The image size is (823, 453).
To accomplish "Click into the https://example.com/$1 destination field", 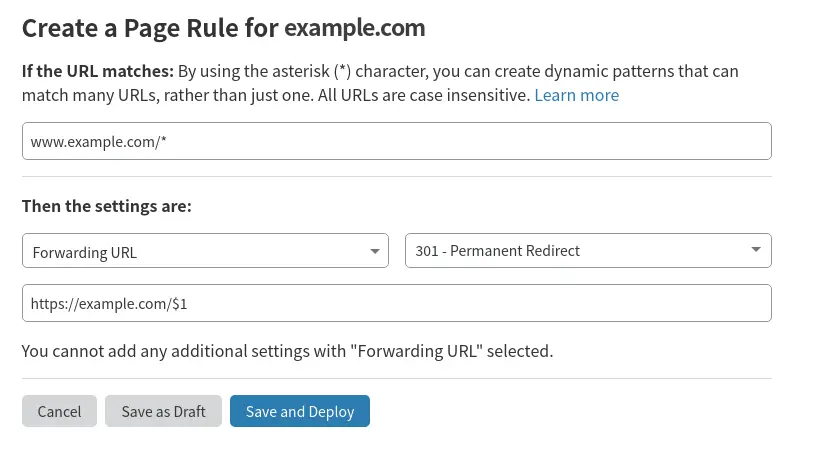I will 397,303.
